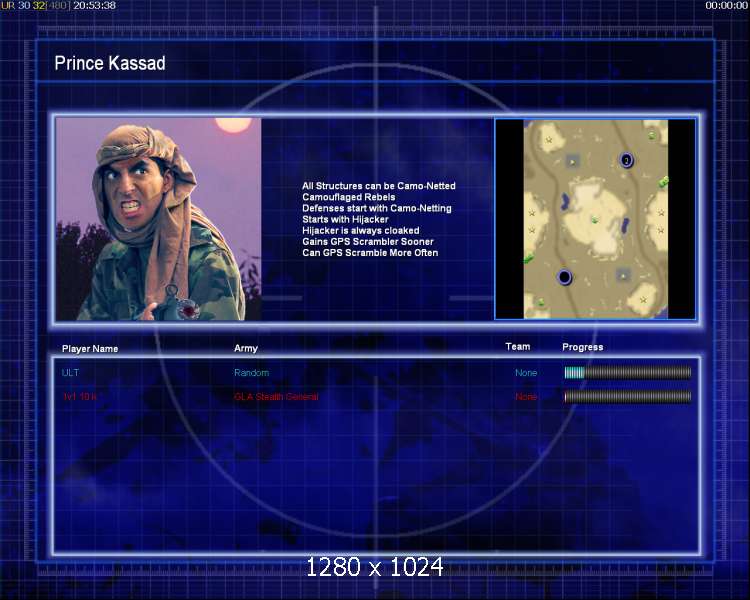Click the red player name in second row
Image resolution: width=750 pixels, height=600 pixels.
tap(80, 397)
